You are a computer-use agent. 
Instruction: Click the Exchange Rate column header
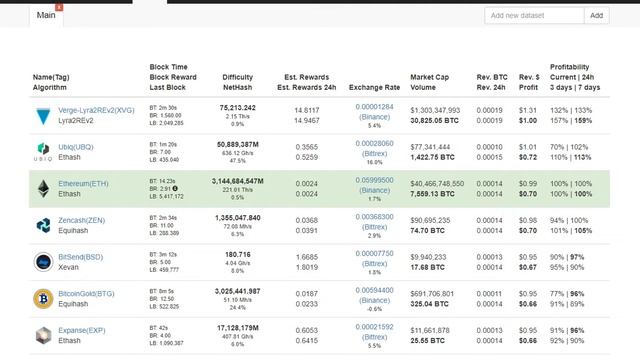[x=374, y=87]
